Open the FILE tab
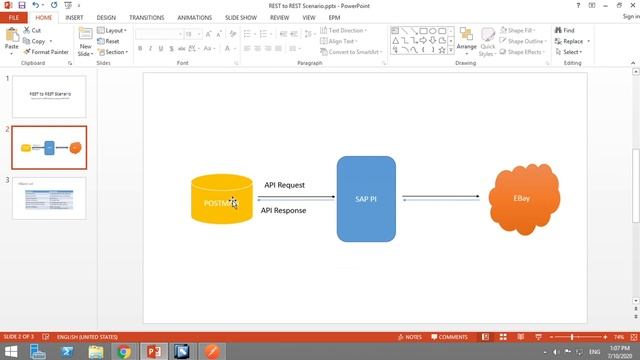The image size is (640, 360). click(x=13, y=18)
